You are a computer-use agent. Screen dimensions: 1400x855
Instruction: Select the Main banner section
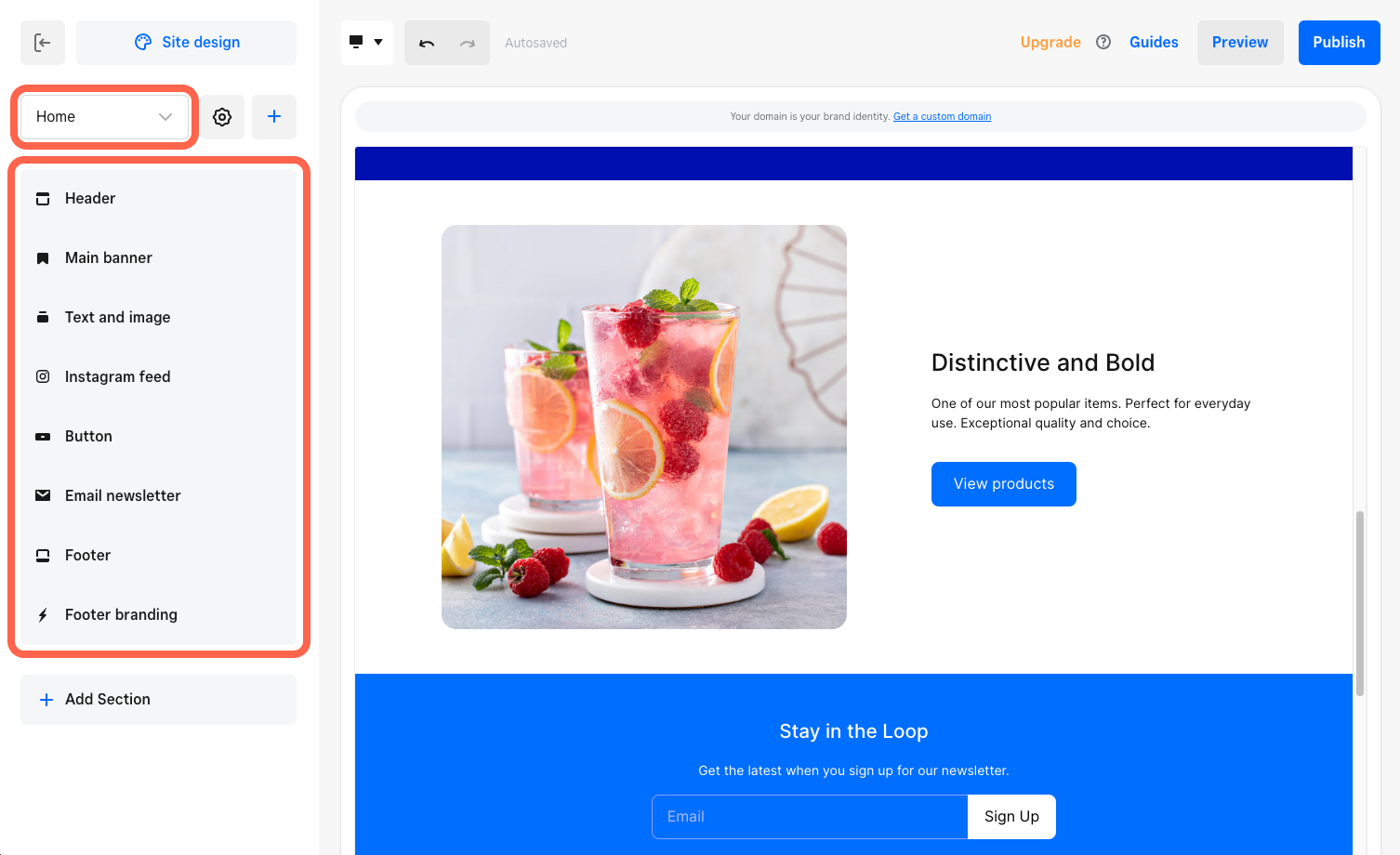[x=159, y=257]
